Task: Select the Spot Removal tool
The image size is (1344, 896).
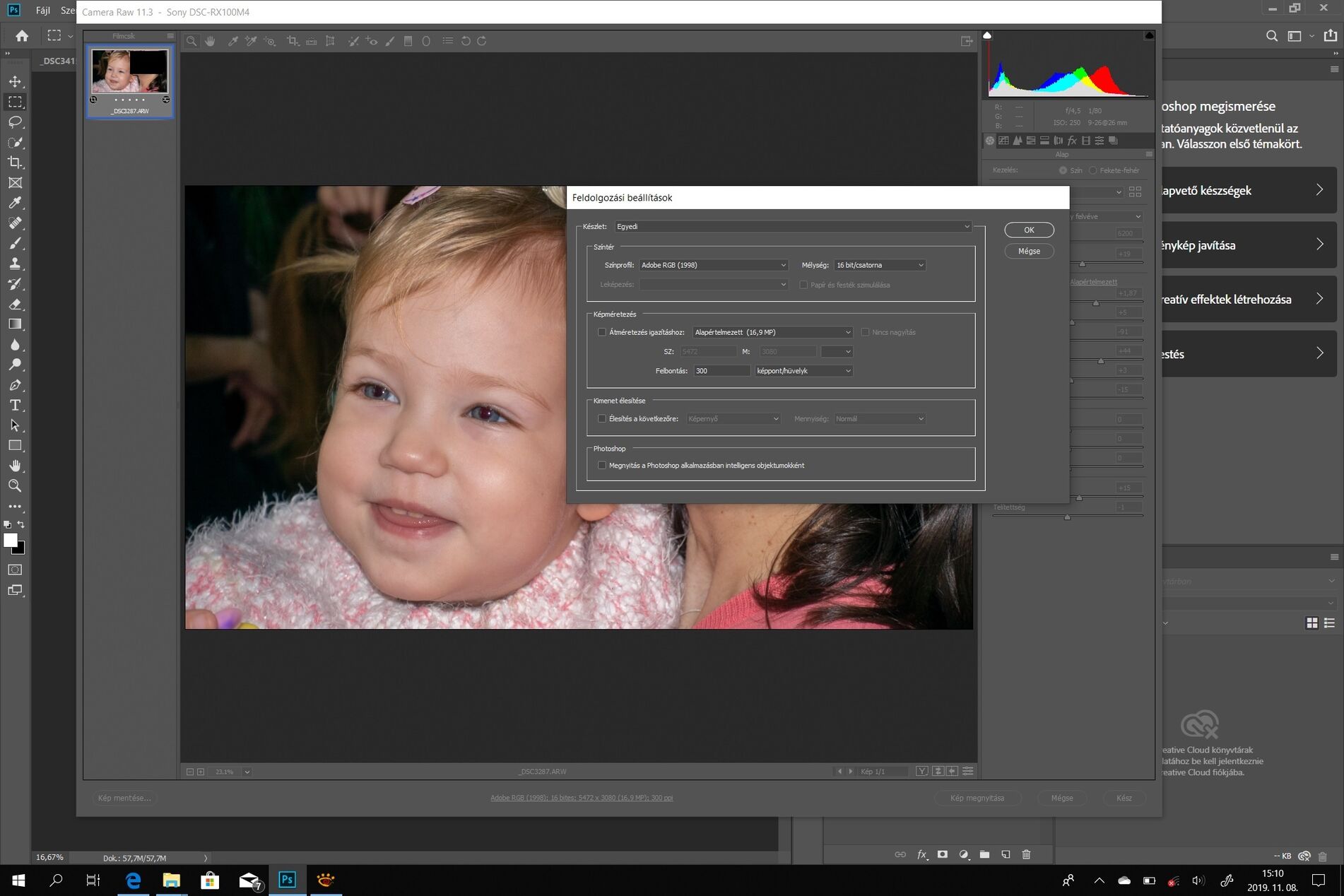Action: pyautogui.click(x=353, y=41)
